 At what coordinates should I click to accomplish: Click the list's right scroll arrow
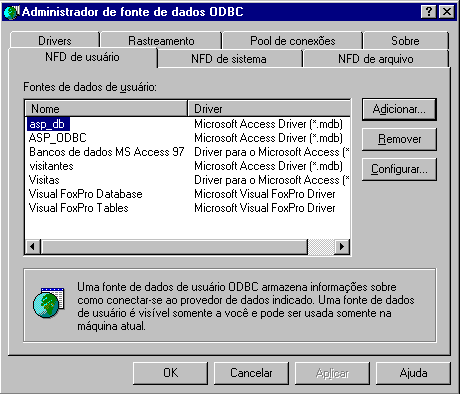point(342,247)
